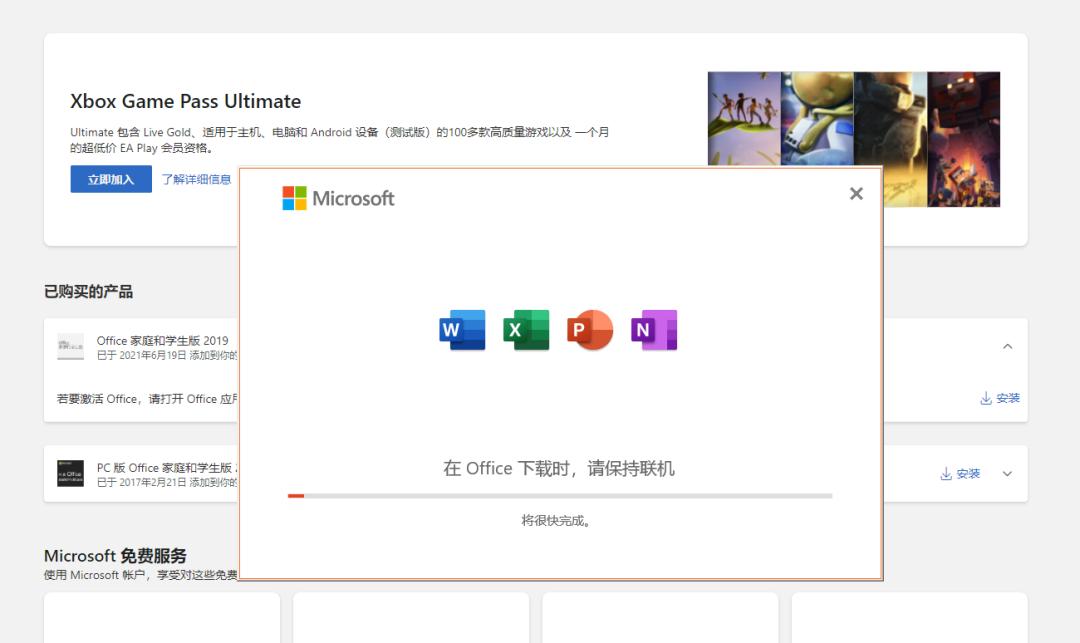Click the leftmost game artwork in the banner

coord(742,117)
